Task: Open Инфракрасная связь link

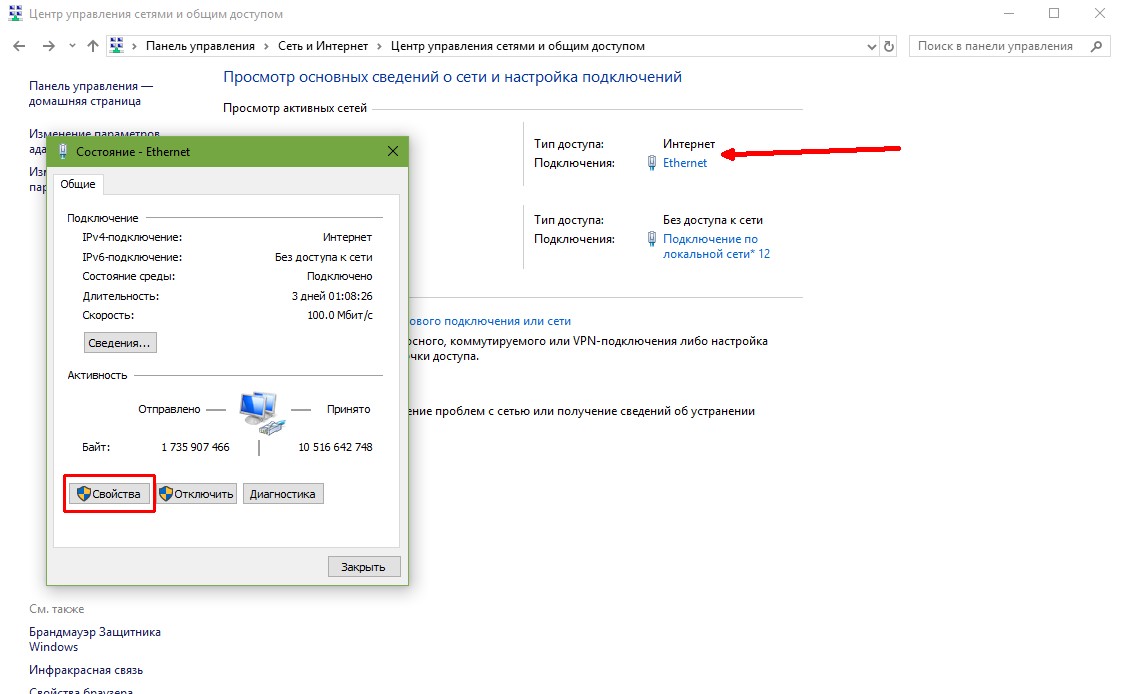Action: coord(86,670)
